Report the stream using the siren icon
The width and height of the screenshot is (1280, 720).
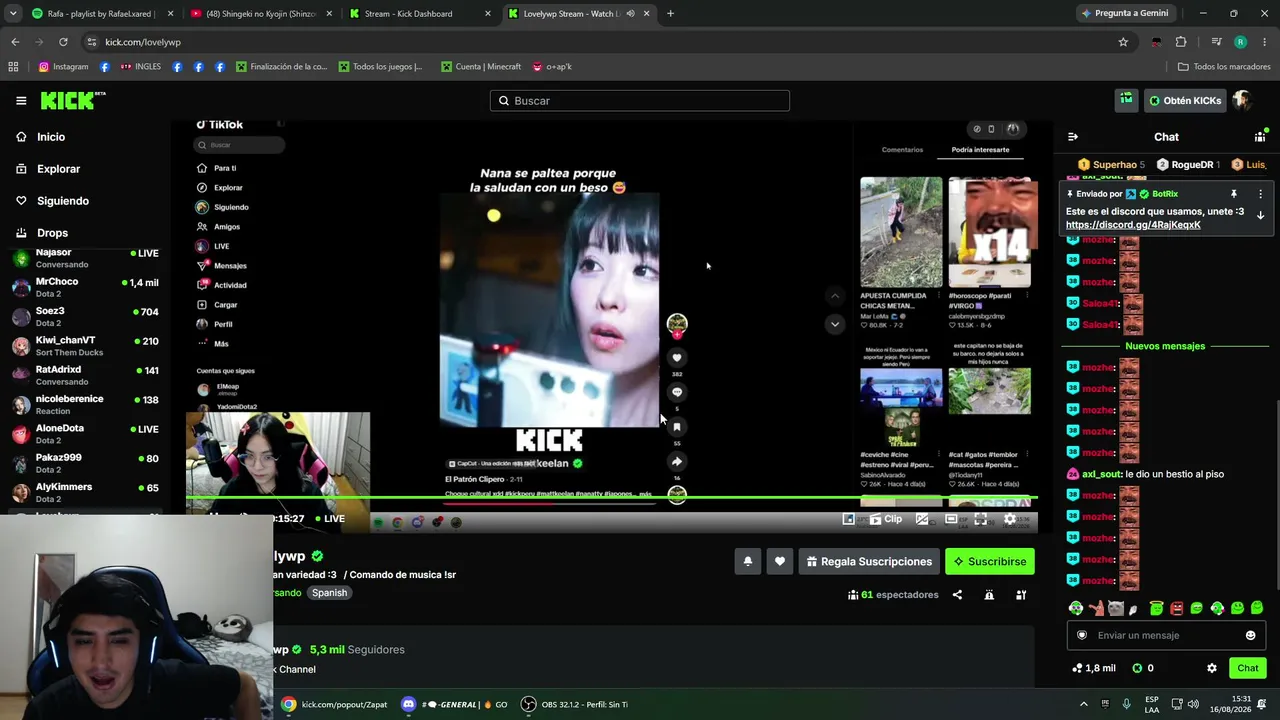[989, 595]
